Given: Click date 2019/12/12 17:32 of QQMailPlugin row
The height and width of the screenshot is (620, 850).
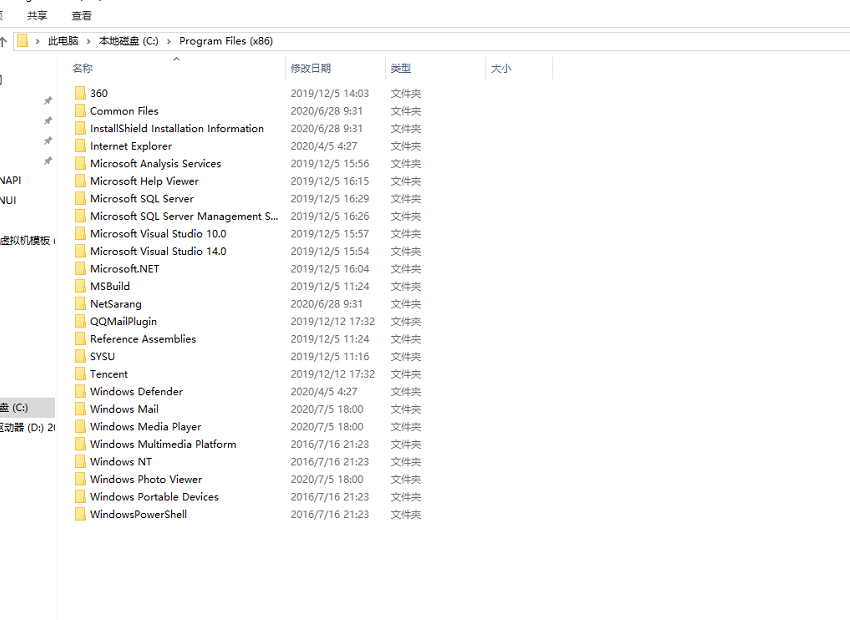Looking at the screenshot, I should coord(332,321).
